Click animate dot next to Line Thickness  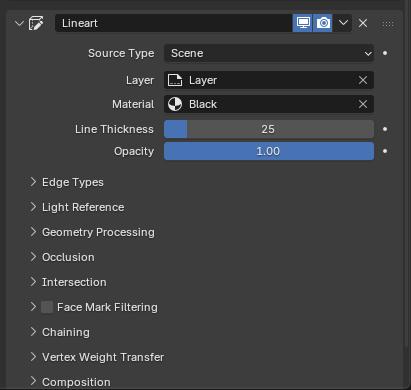tap(385, 129)
